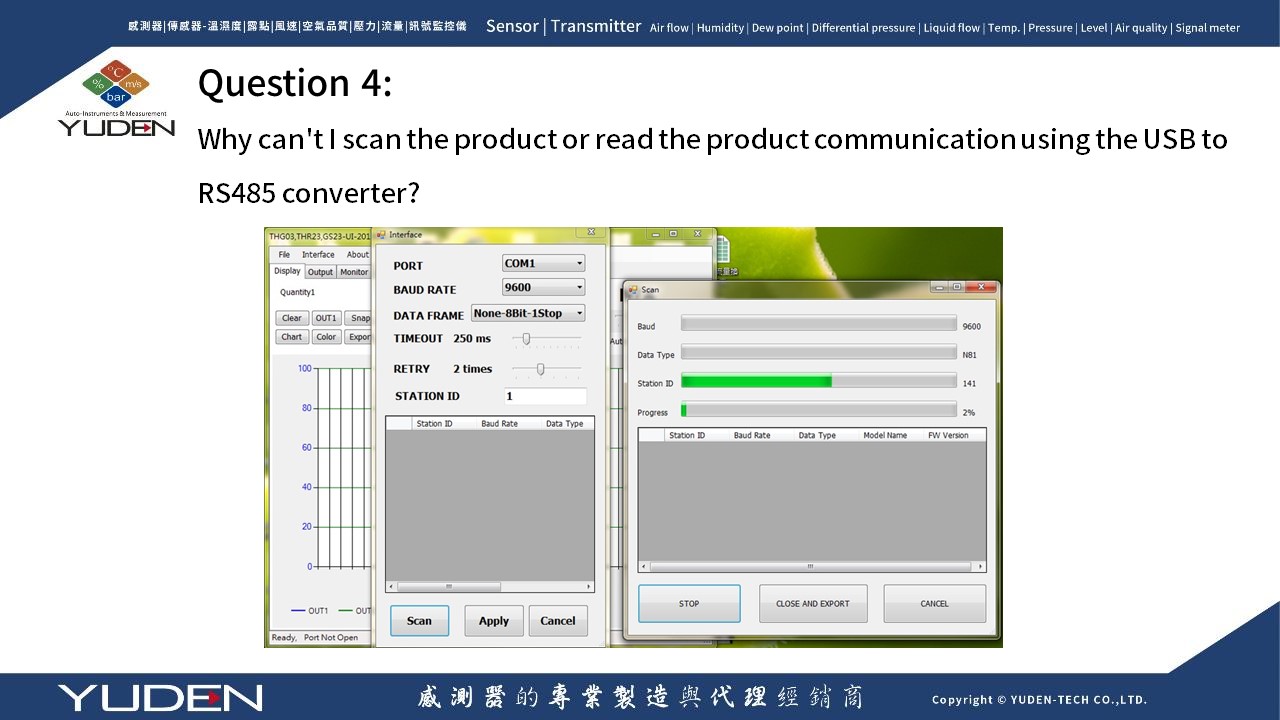Close the Interface dialog window
This screenshot has width=1280, height=720.
click(591, 232)
